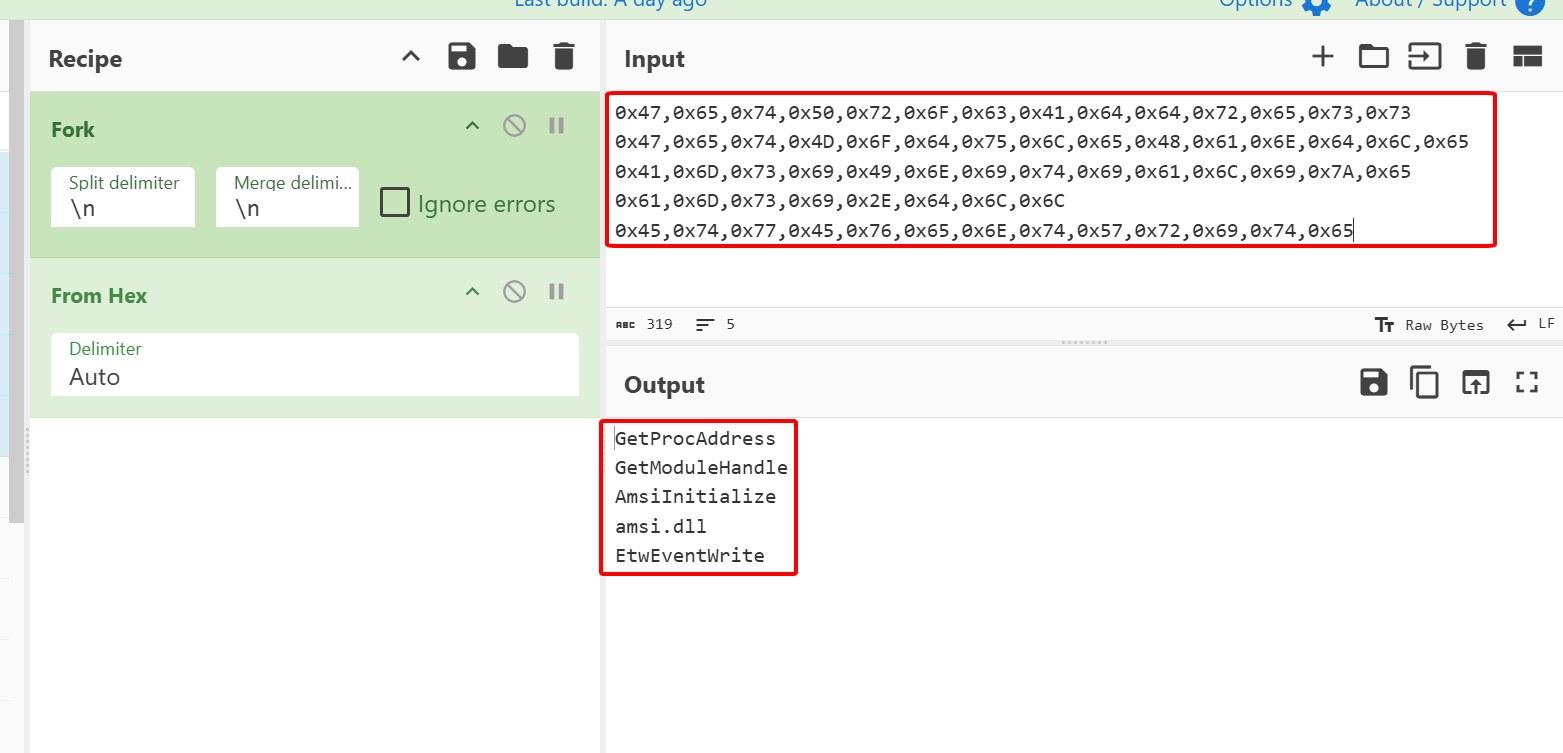Viewport: 1563px width, 753px height.
Task: Collapse the Fork operation arguments
Action: (x=473, y=126)
